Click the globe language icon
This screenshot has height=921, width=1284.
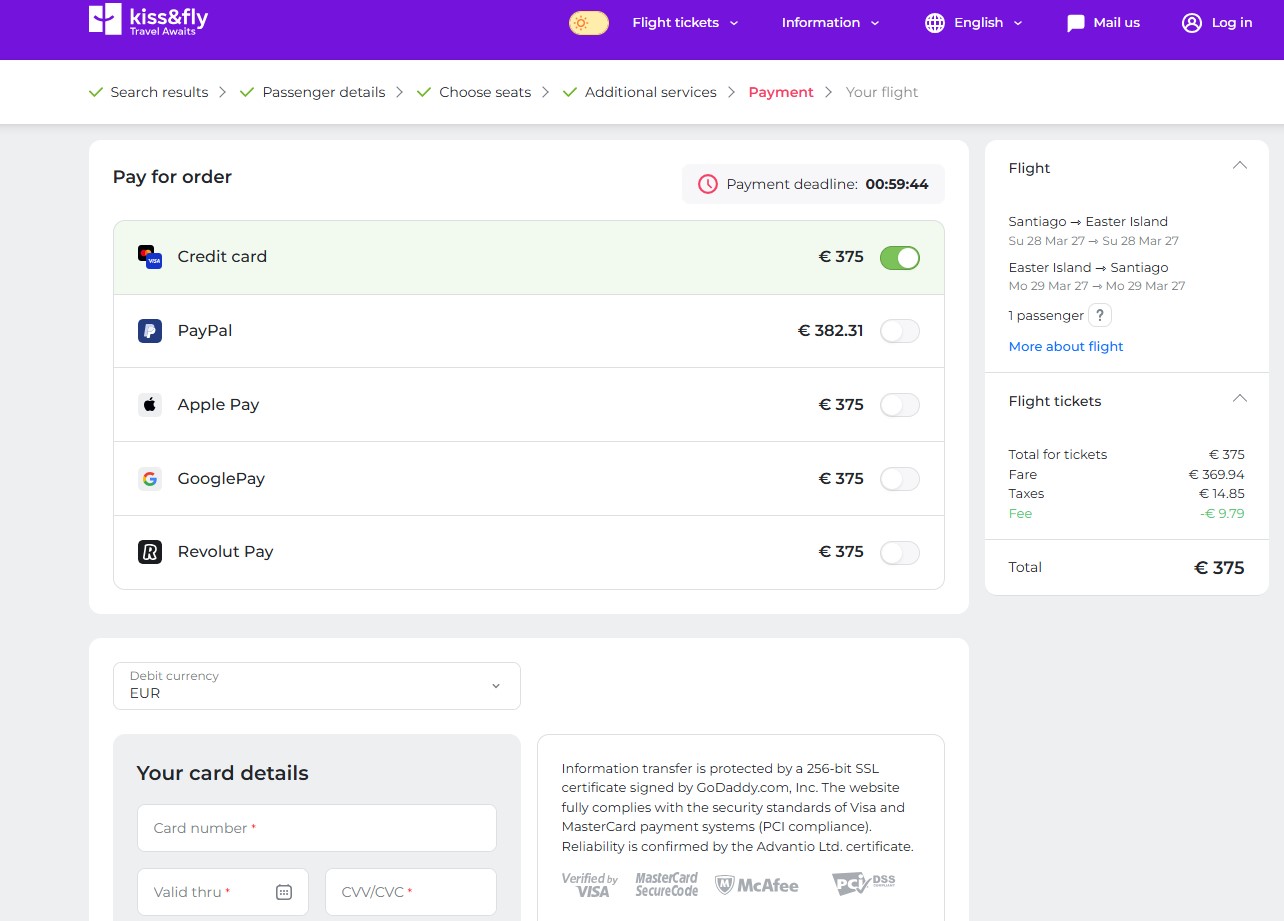pyautogui.click(x=935, y=23)
